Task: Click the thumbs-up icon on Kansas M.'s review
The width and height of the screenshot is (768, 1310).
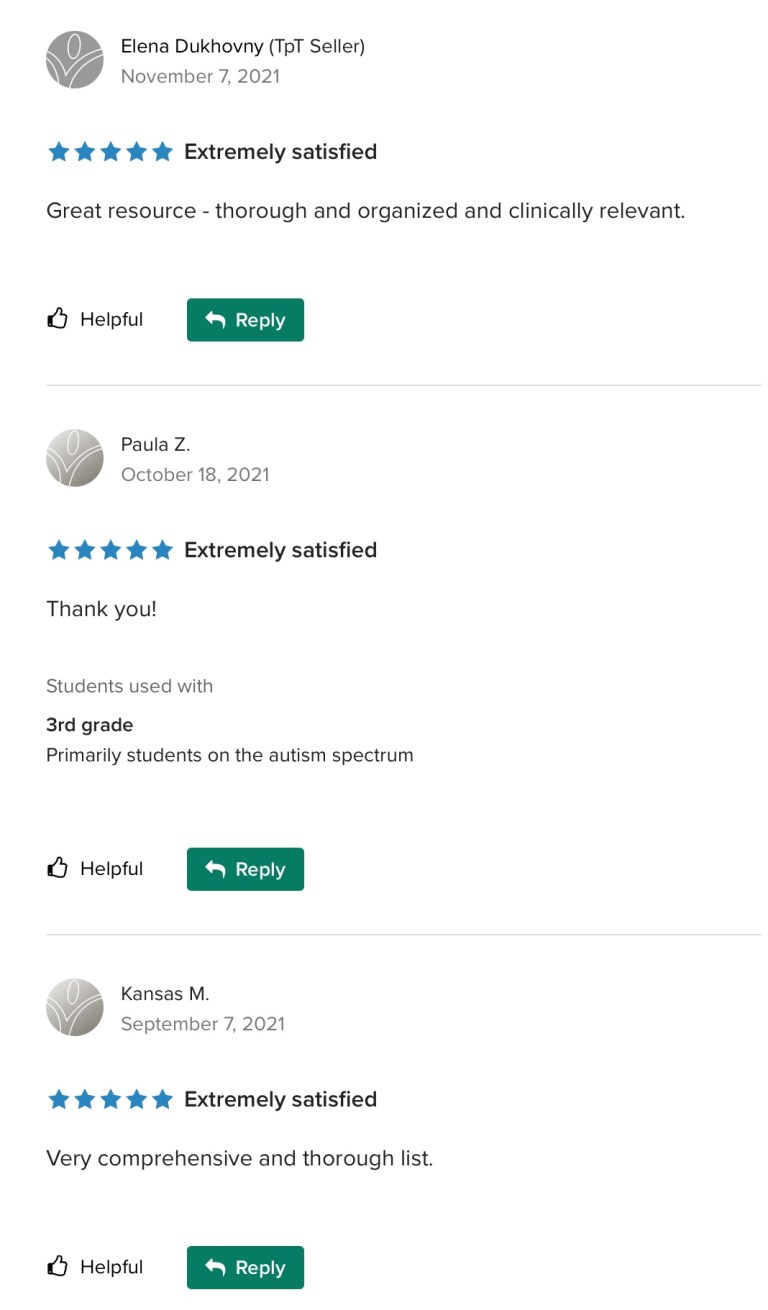Action: (x=59, y=1266)
